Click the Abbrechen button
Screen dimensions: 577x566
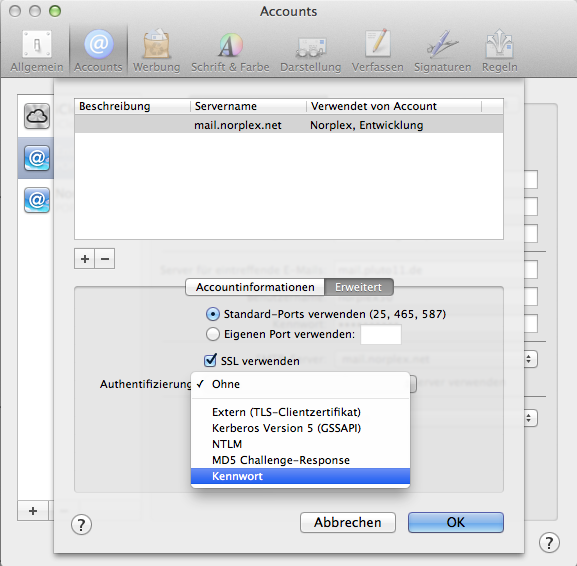point(348,523)
